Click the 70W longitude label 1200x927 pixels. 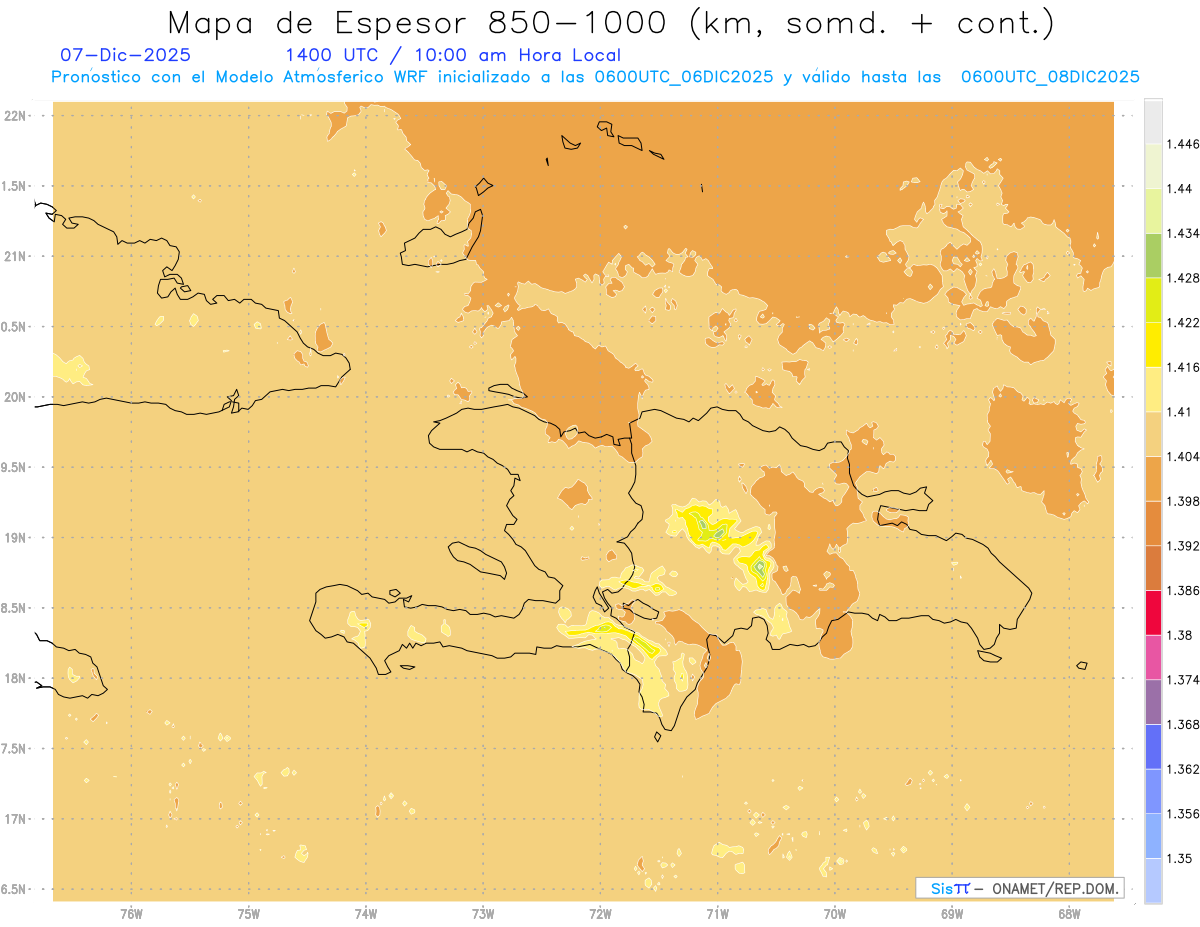click(x=835, y=913)
